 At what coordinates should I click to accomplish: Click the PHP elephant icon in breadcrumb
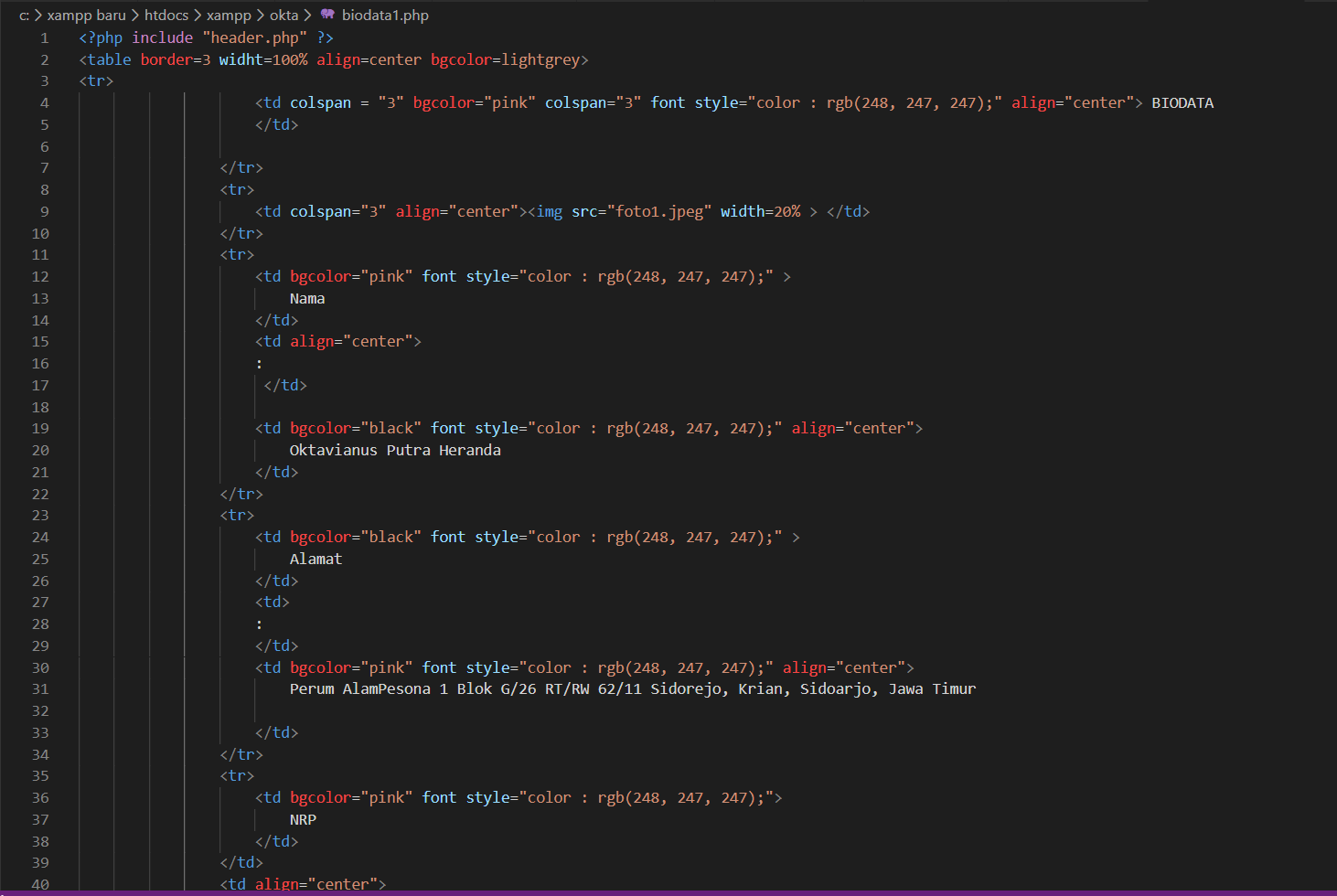327,15
